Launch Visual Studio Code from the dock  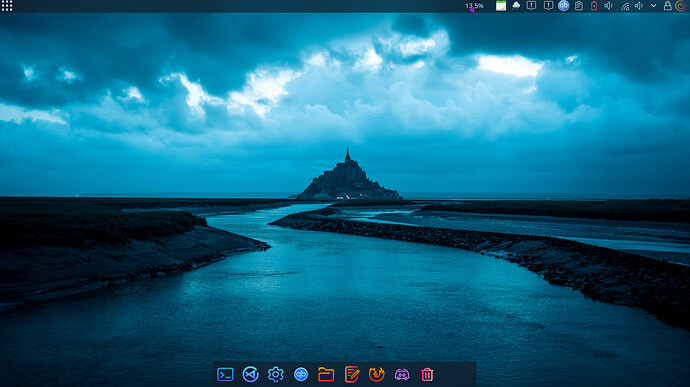tap(250, 375)
